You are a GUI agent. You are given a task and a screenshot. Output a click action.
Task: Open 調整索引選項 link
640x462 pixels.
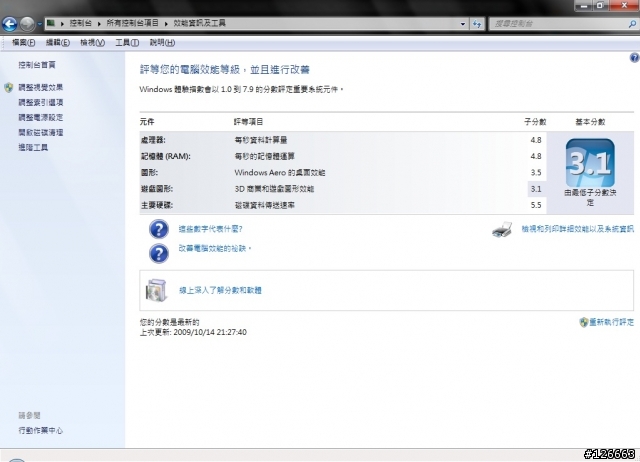(x=40, y=102)
